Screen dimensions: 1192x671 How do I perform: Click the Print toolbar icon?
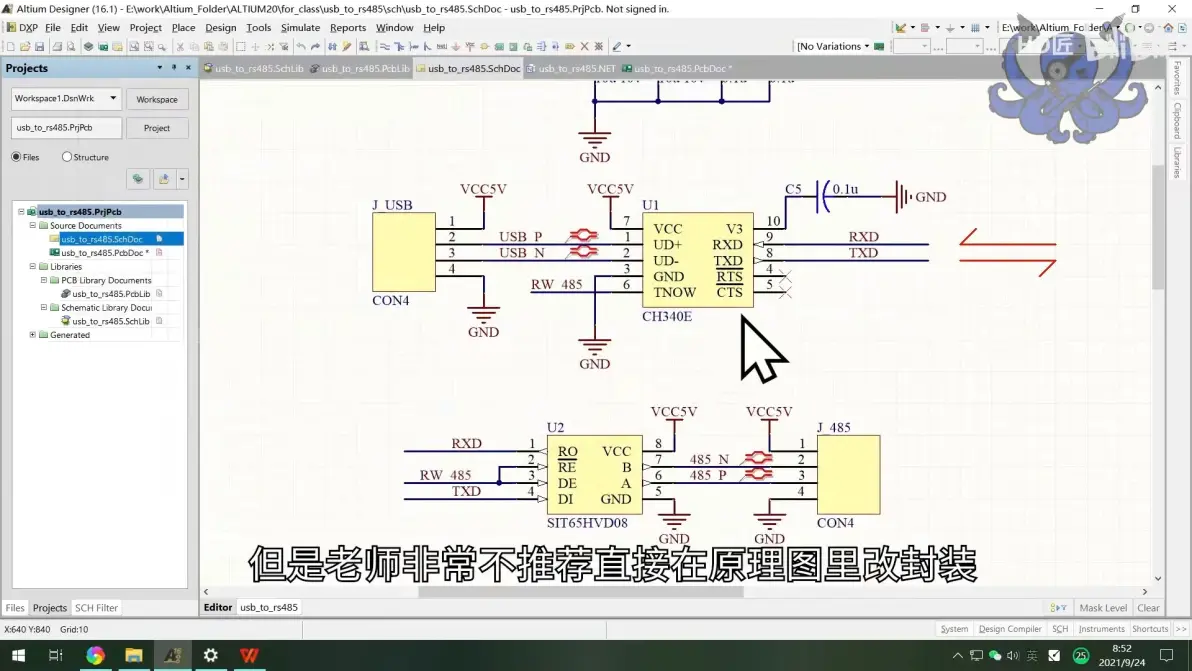click(57, 46)
